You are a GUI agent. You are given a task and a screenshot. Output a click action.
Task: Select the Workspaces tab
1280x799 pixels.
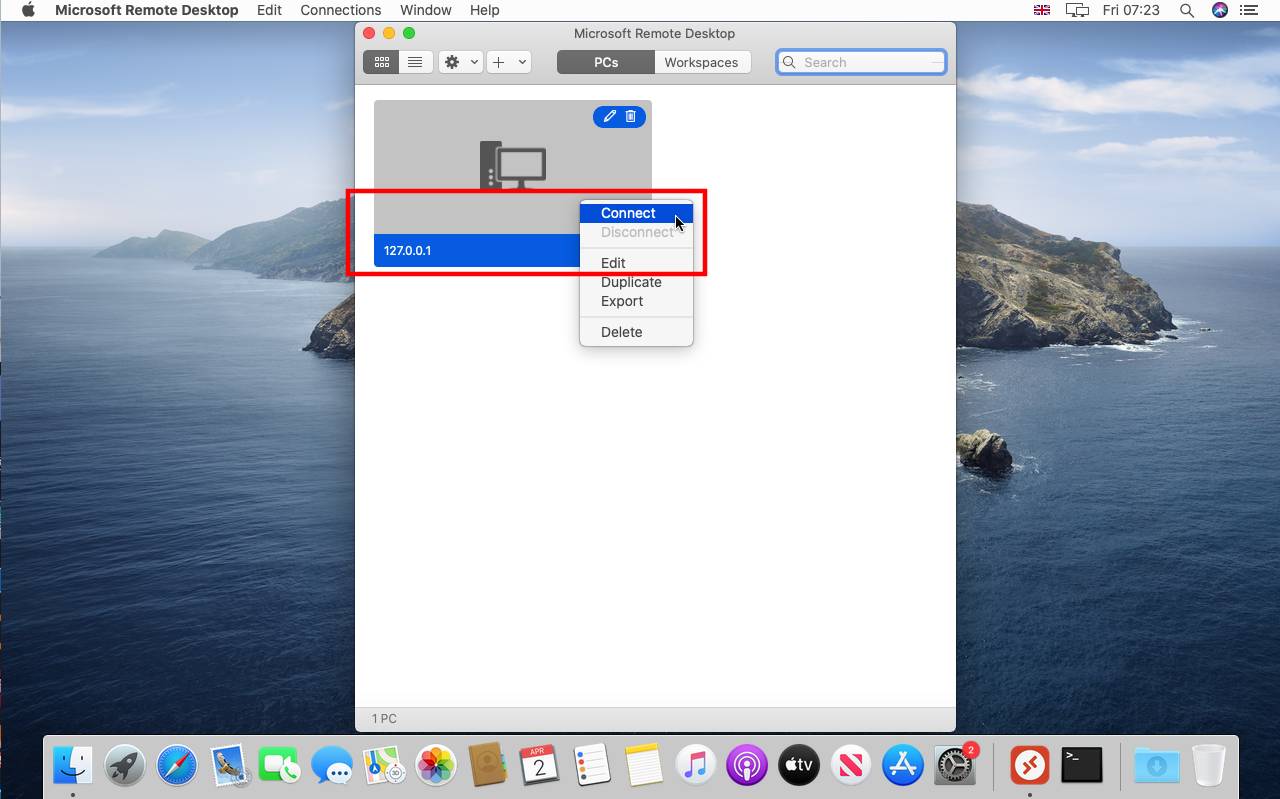(x=701, y=62)
